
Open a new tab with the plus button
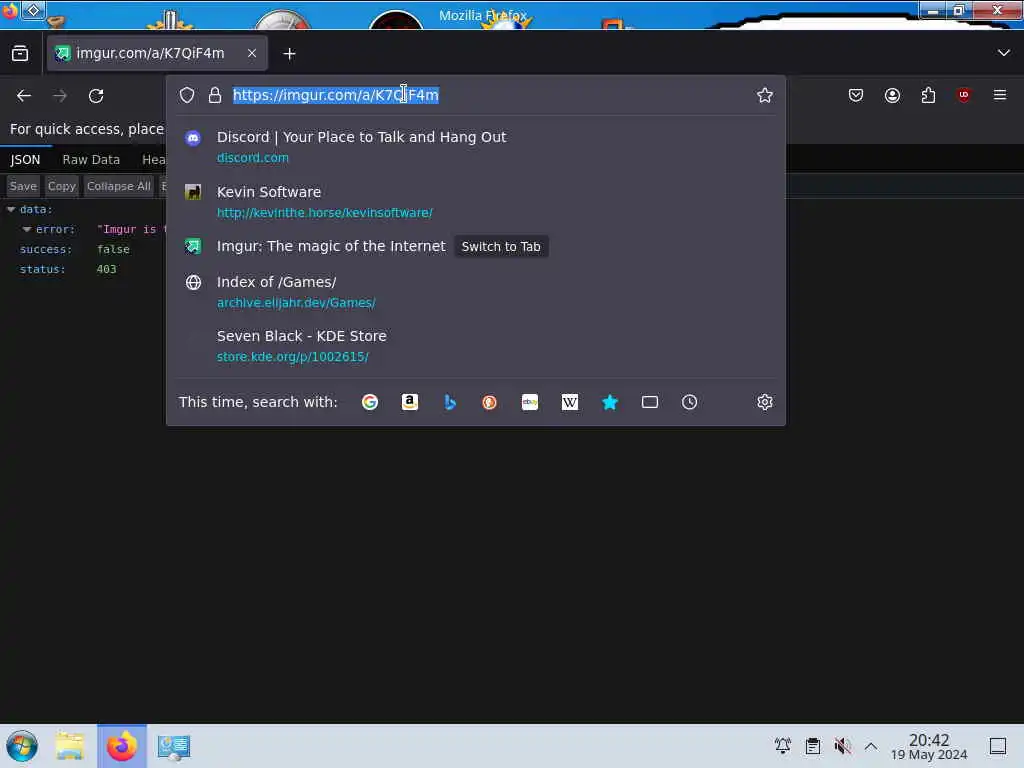point(289,54)
